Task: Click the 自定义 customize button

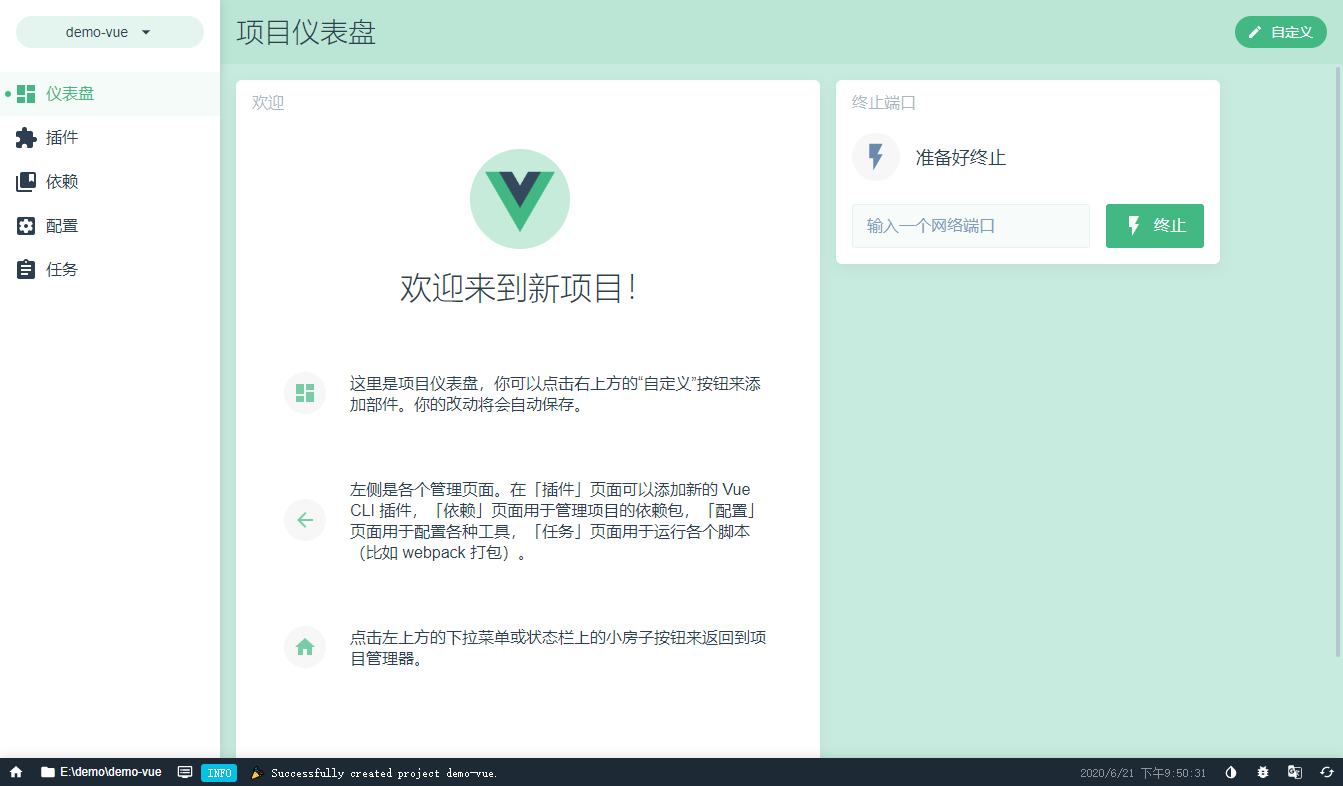Action: pyautogui.click(x=1281, y=32)
